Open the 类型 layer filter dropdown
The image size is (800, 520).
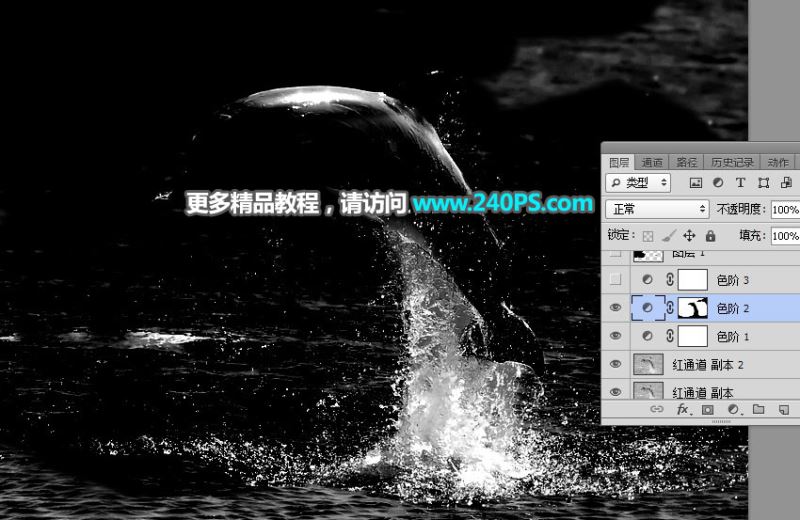click(642, 183)
